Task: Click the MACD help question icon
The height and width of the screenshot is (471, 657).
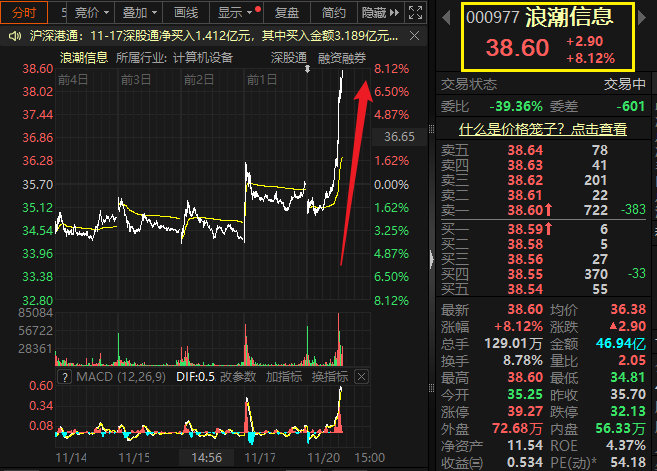Action: 65,377
